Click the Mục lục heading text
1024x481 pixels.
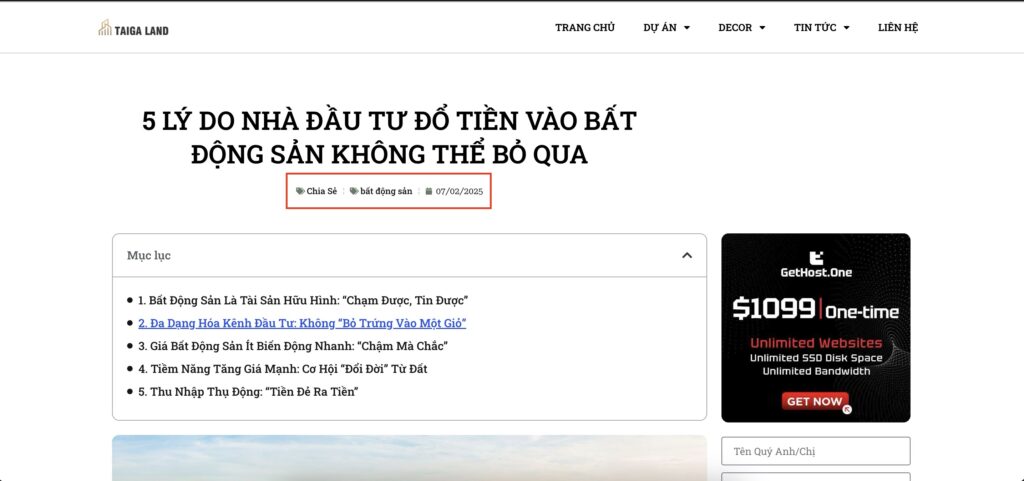[149, 255]
